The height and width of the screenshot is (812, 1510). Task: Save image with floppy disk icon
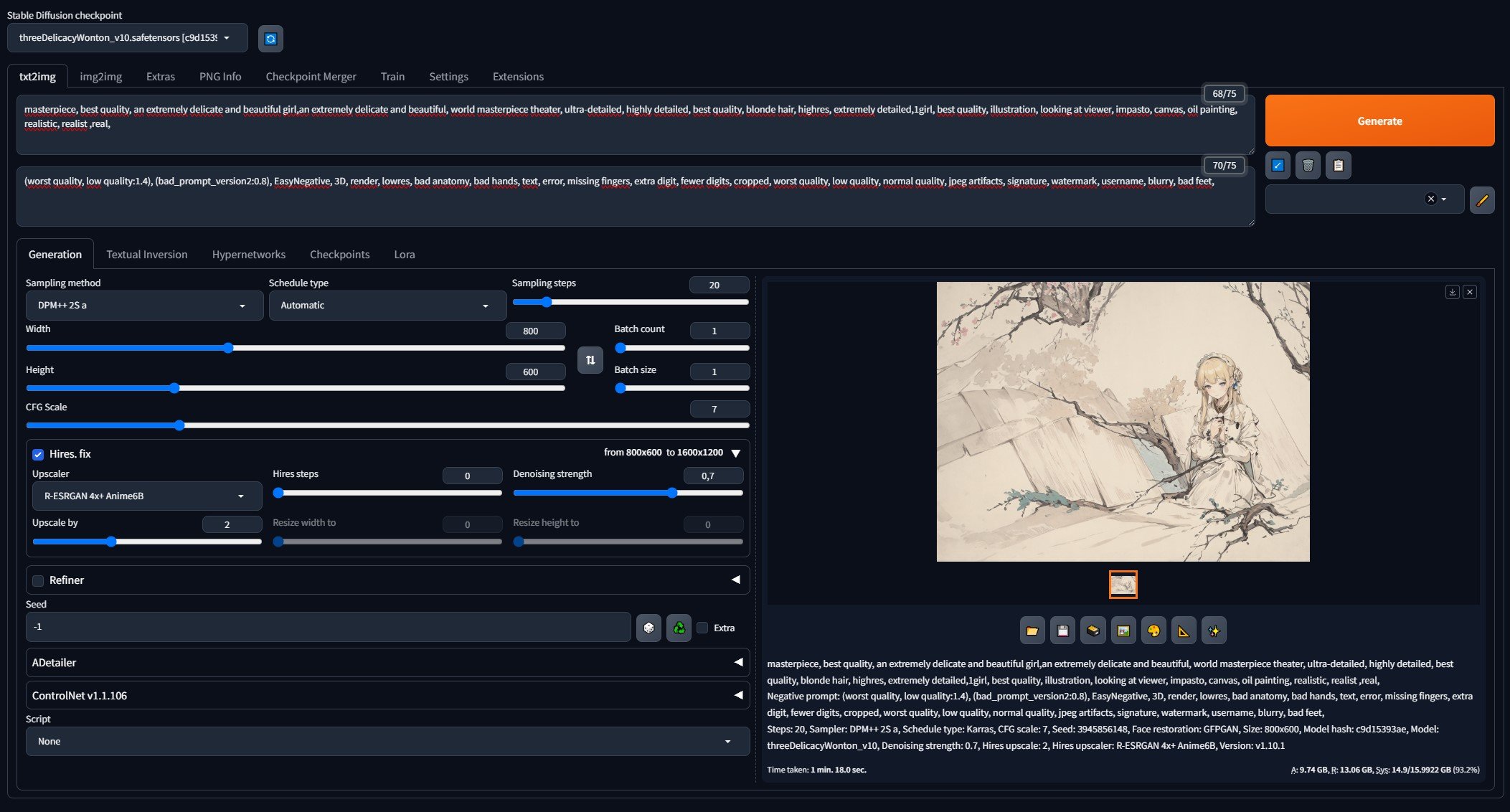coord(1062,631)
